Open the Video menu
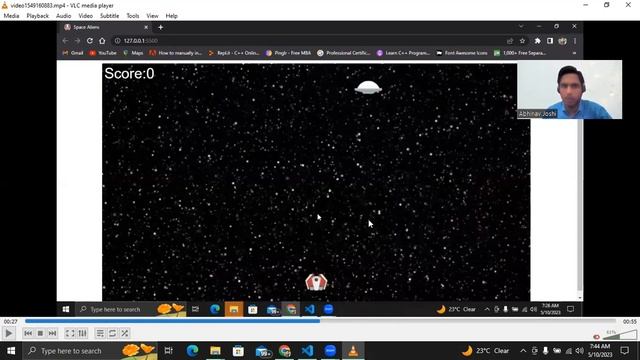 [x=85, y=16]
